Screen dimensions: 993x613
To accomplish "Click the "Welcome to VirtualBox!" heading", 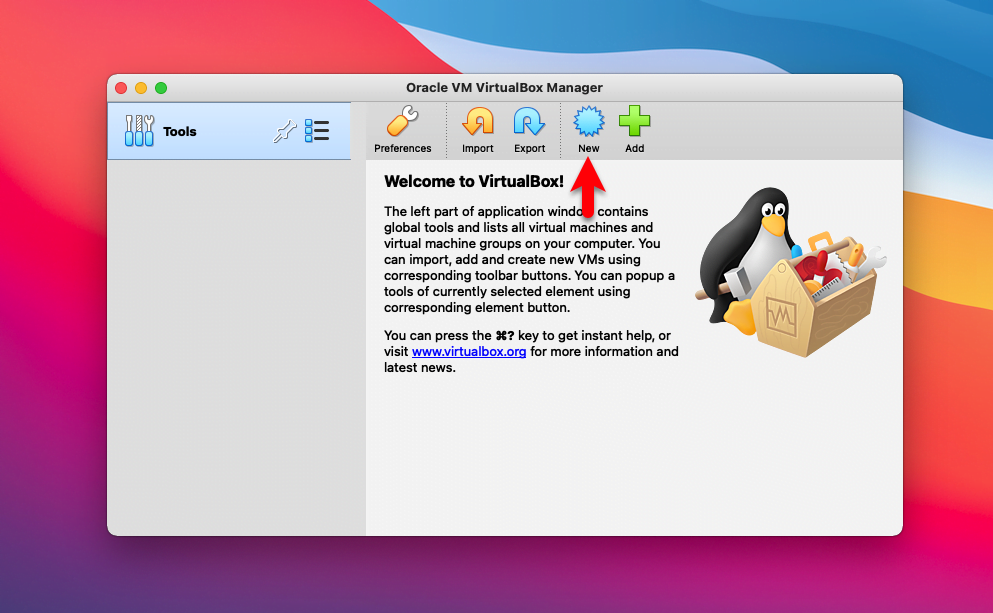I will coord(474,182).
